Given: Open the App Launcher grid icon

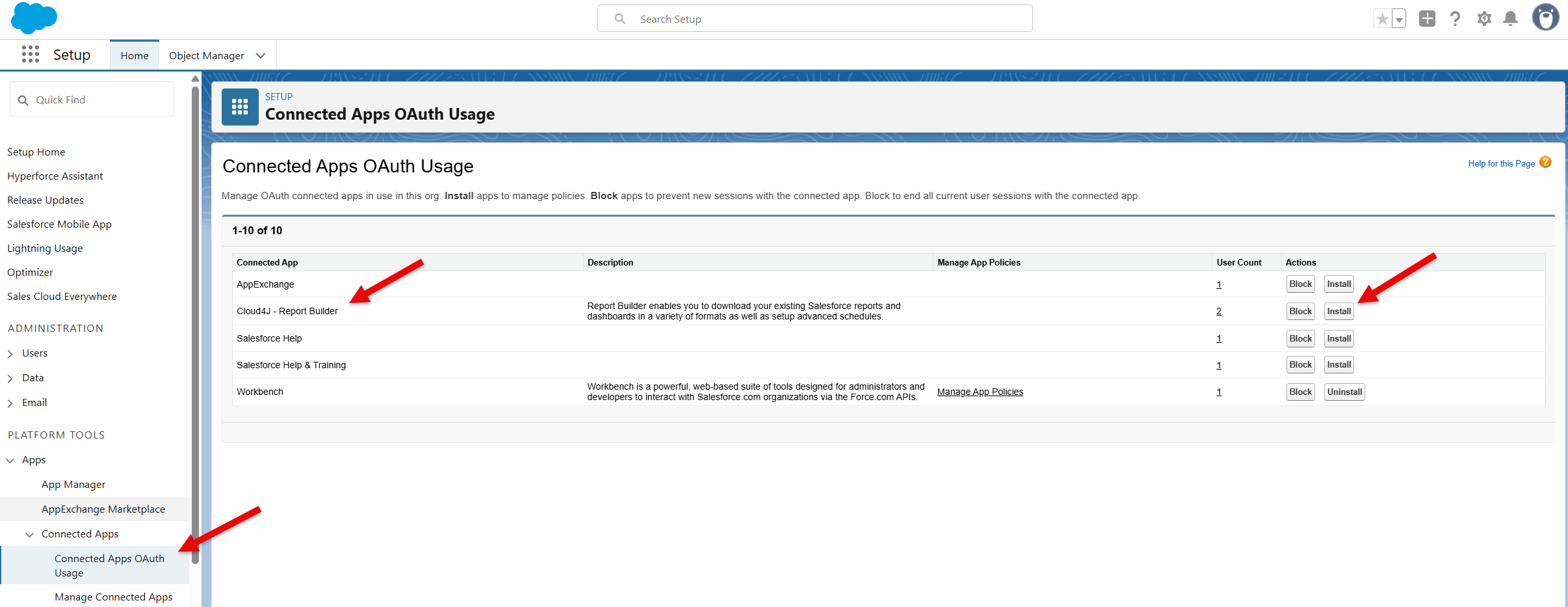Looking at the screenshot, I should pyautogui.click(x=30, y=55).
